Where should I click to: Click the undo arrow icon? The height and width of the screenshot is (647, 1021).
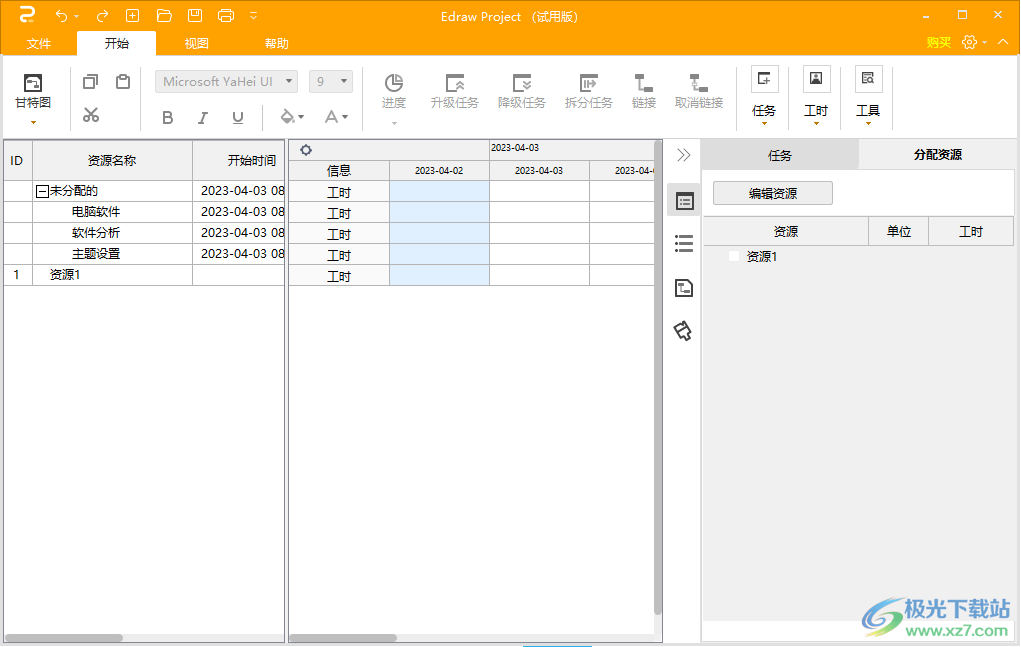pos(61,16)
